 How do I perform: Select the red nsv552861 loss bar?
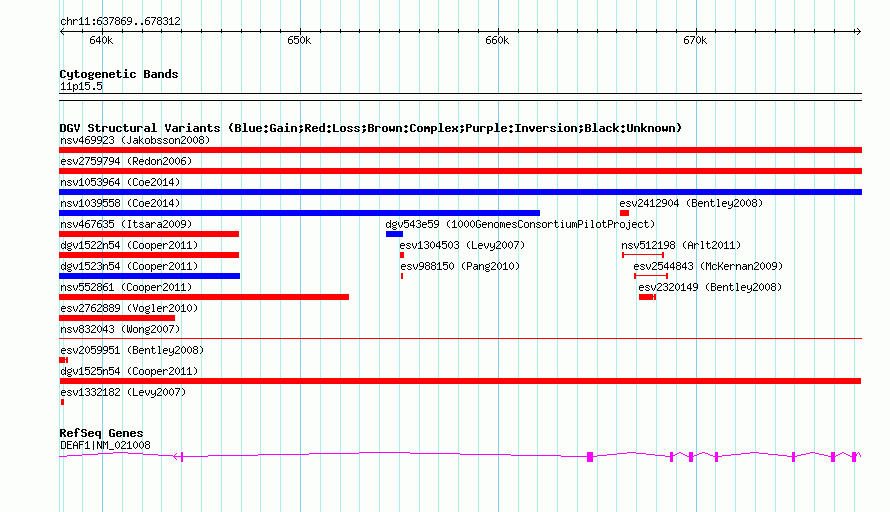pyautogui.click(x=204, y=297)
